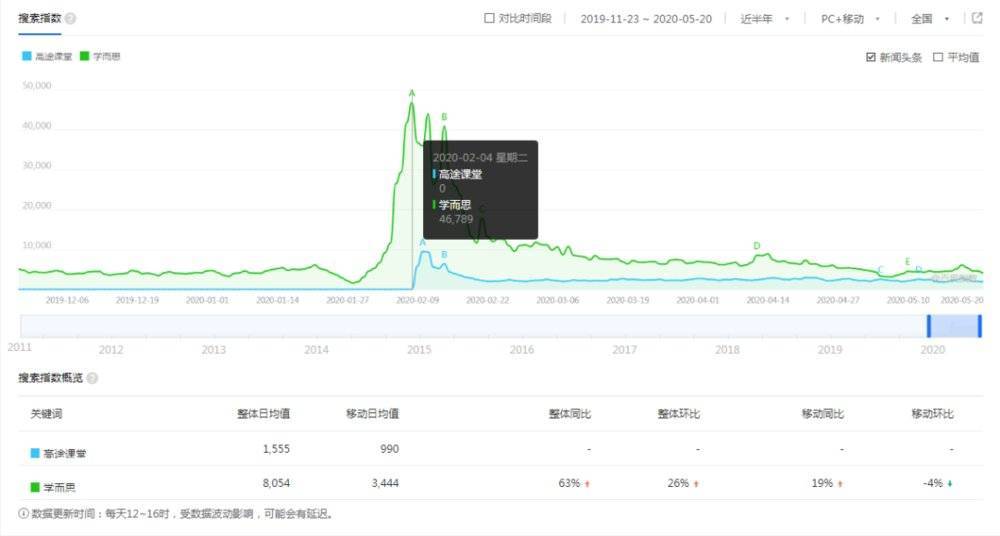Expand 近半年 period dropdown
This screenshot has width=1000, height=536.
765,19
